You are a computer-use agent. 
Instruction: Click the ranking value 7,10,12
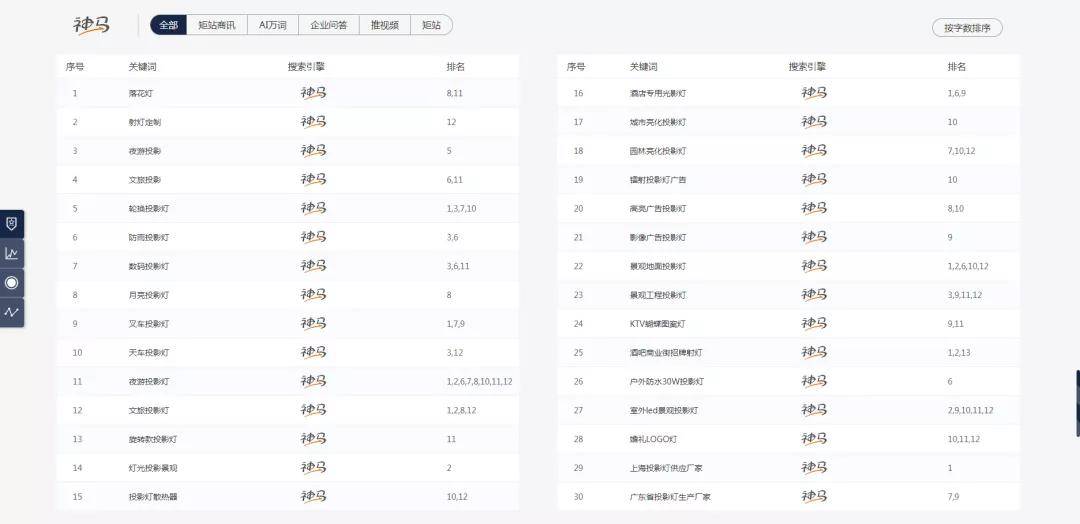[x=962, y=151]
